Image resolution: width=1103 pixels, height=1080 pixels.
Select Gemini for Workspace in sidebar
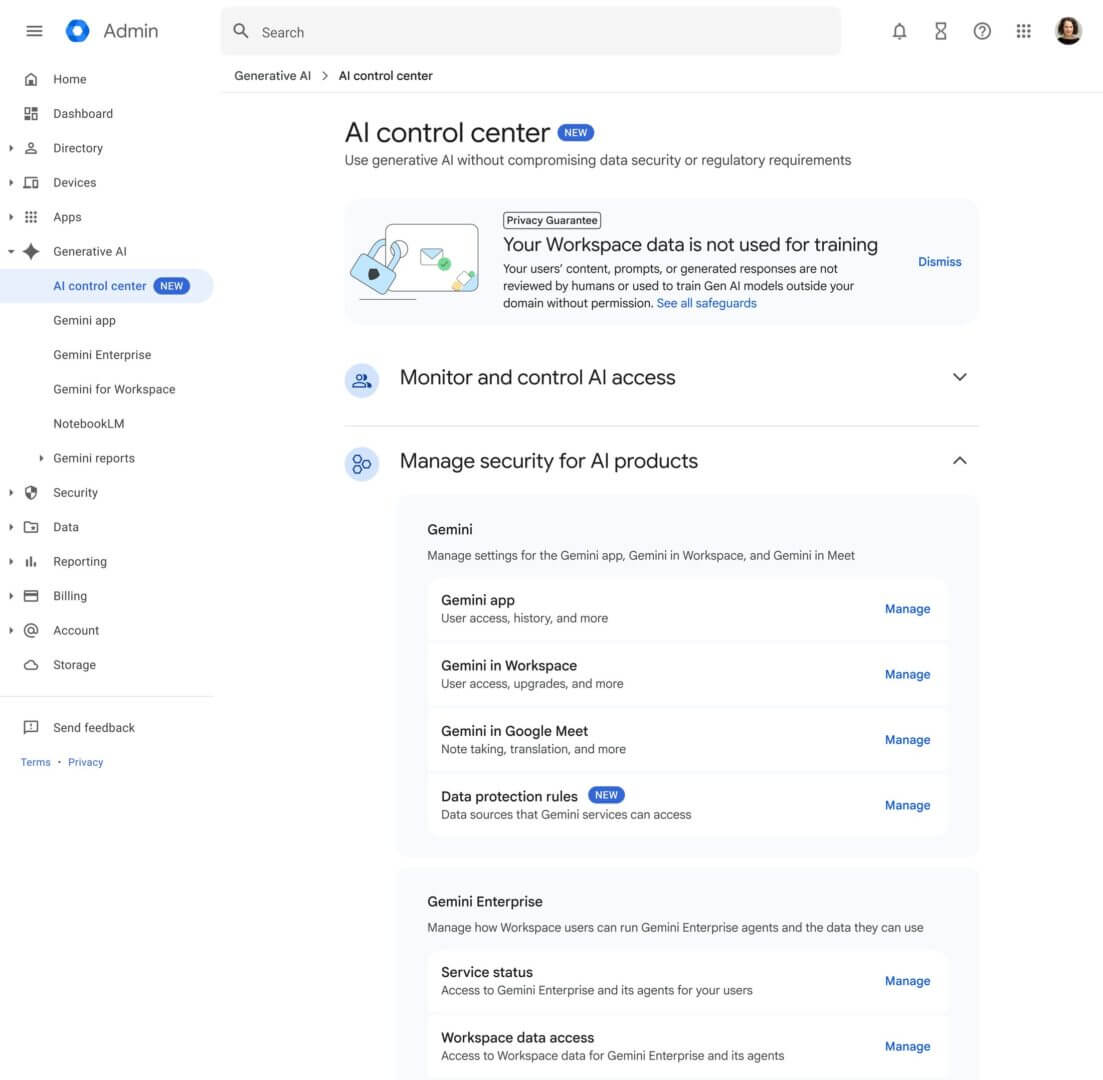point(114,389)
